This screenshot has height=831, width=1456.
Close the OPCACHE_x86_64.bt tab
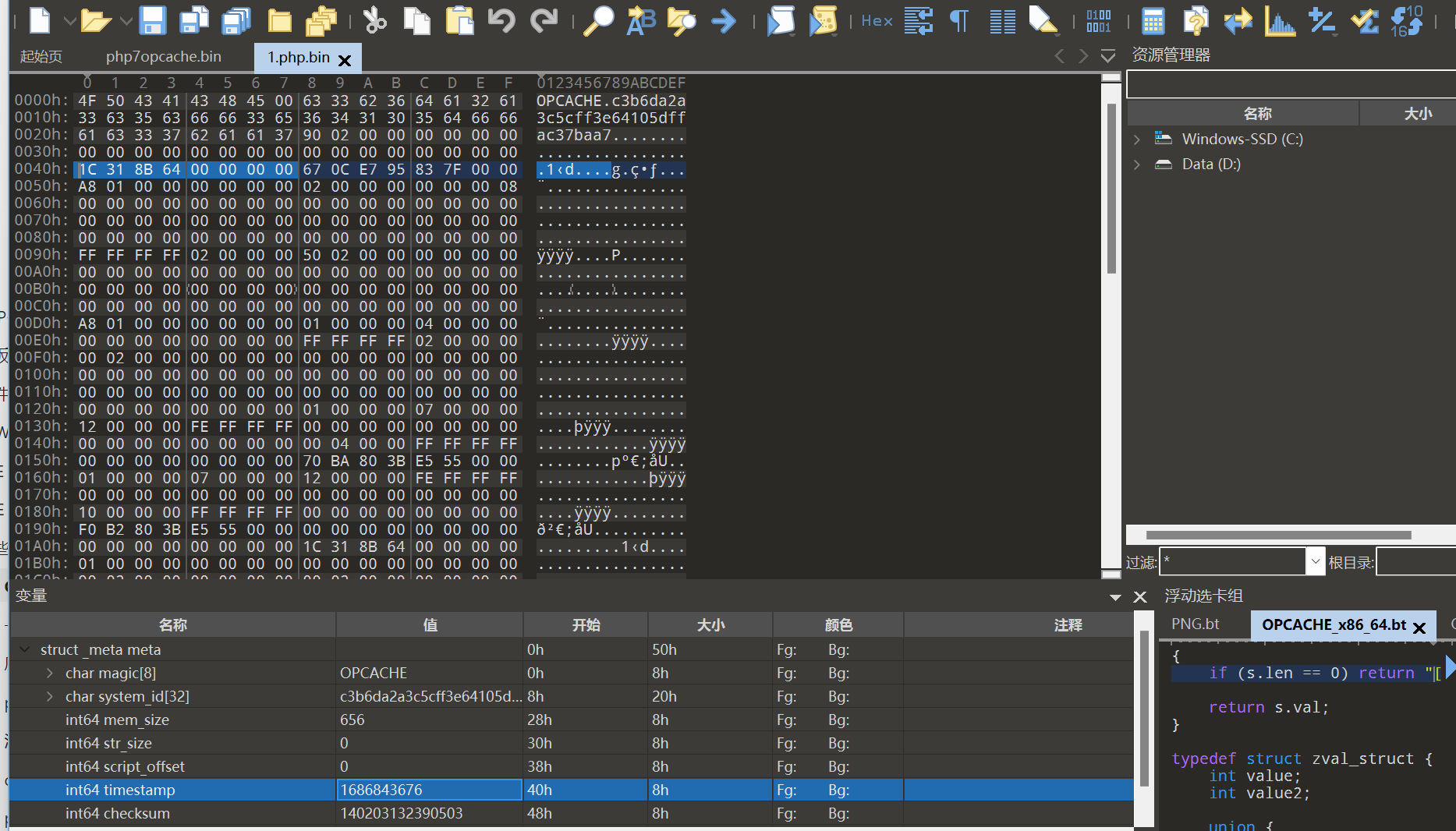point(1419,628)
